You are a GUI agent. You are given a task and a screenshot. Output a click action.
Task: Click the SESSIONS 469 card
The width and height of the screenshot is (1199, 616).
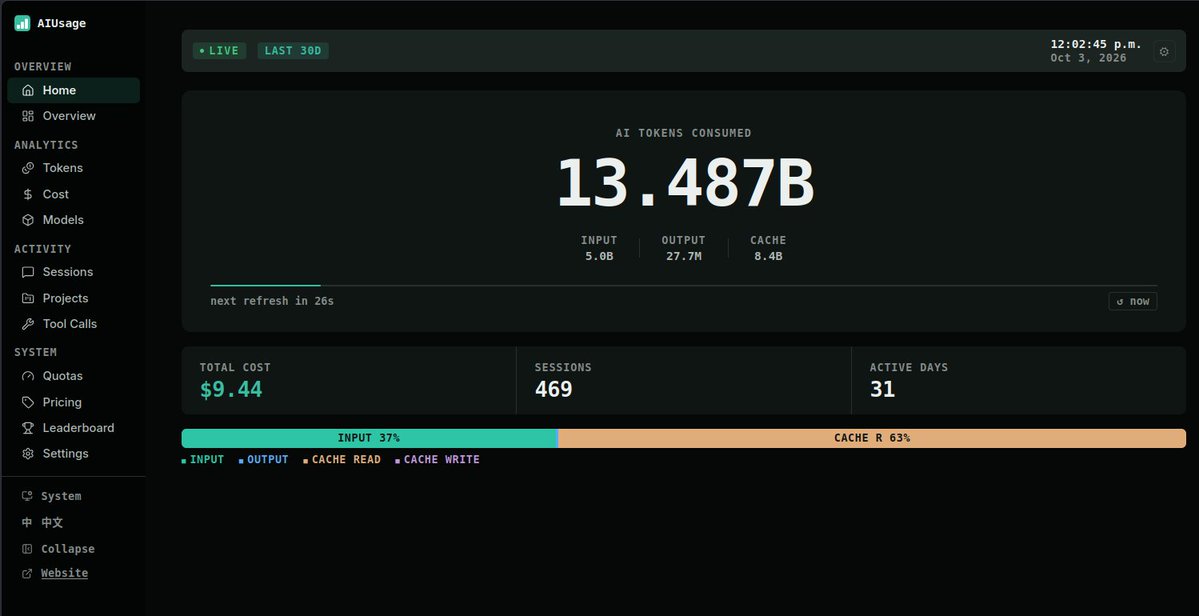684,380
